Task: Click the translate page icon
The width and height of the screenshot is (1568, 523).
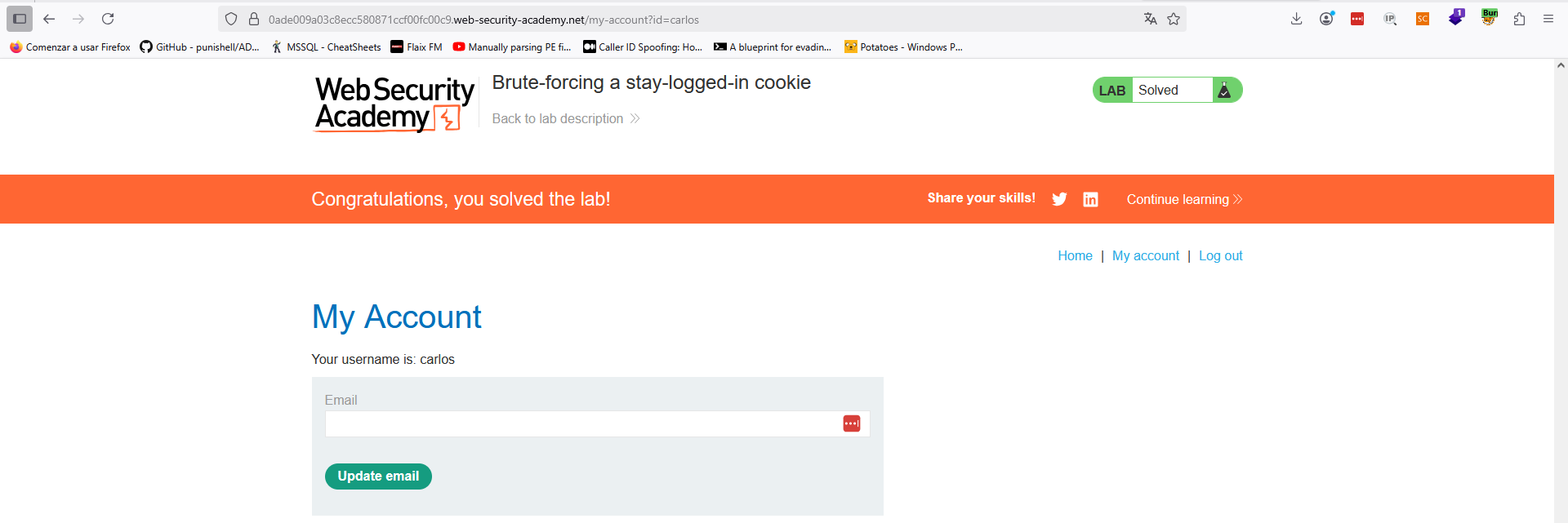Action: click(x=1150, y=19)
